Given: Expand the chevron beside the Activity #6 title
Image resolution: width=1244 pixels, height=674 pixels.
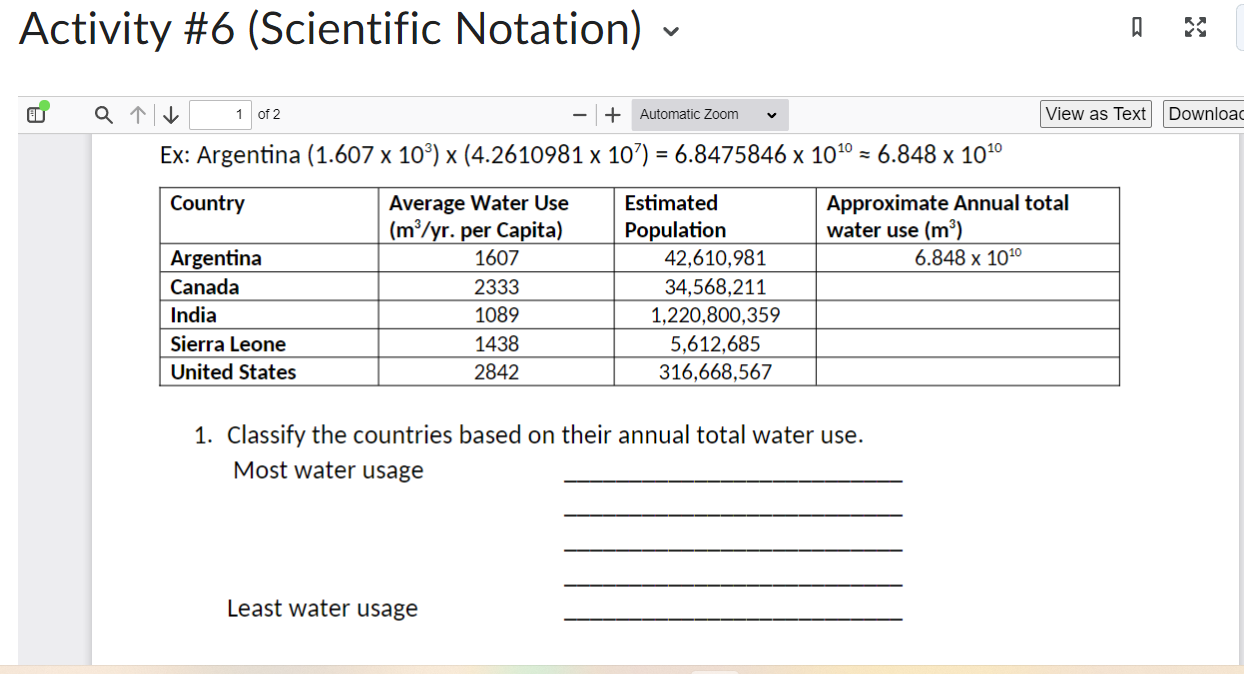Looking at the screenshot, I should point(670,31).
